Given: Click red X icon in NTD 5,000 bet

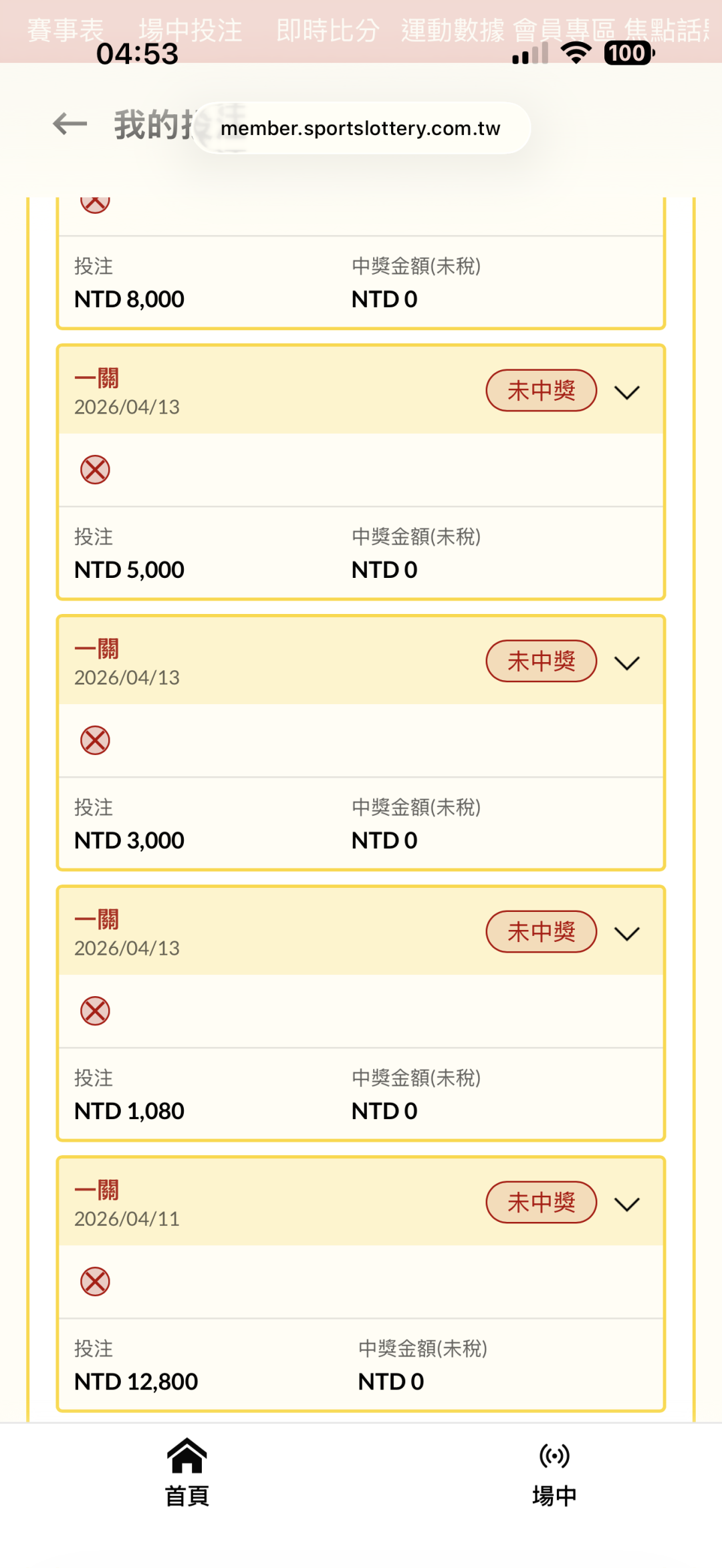Looking at the screenshot, I should pos(95,470).
